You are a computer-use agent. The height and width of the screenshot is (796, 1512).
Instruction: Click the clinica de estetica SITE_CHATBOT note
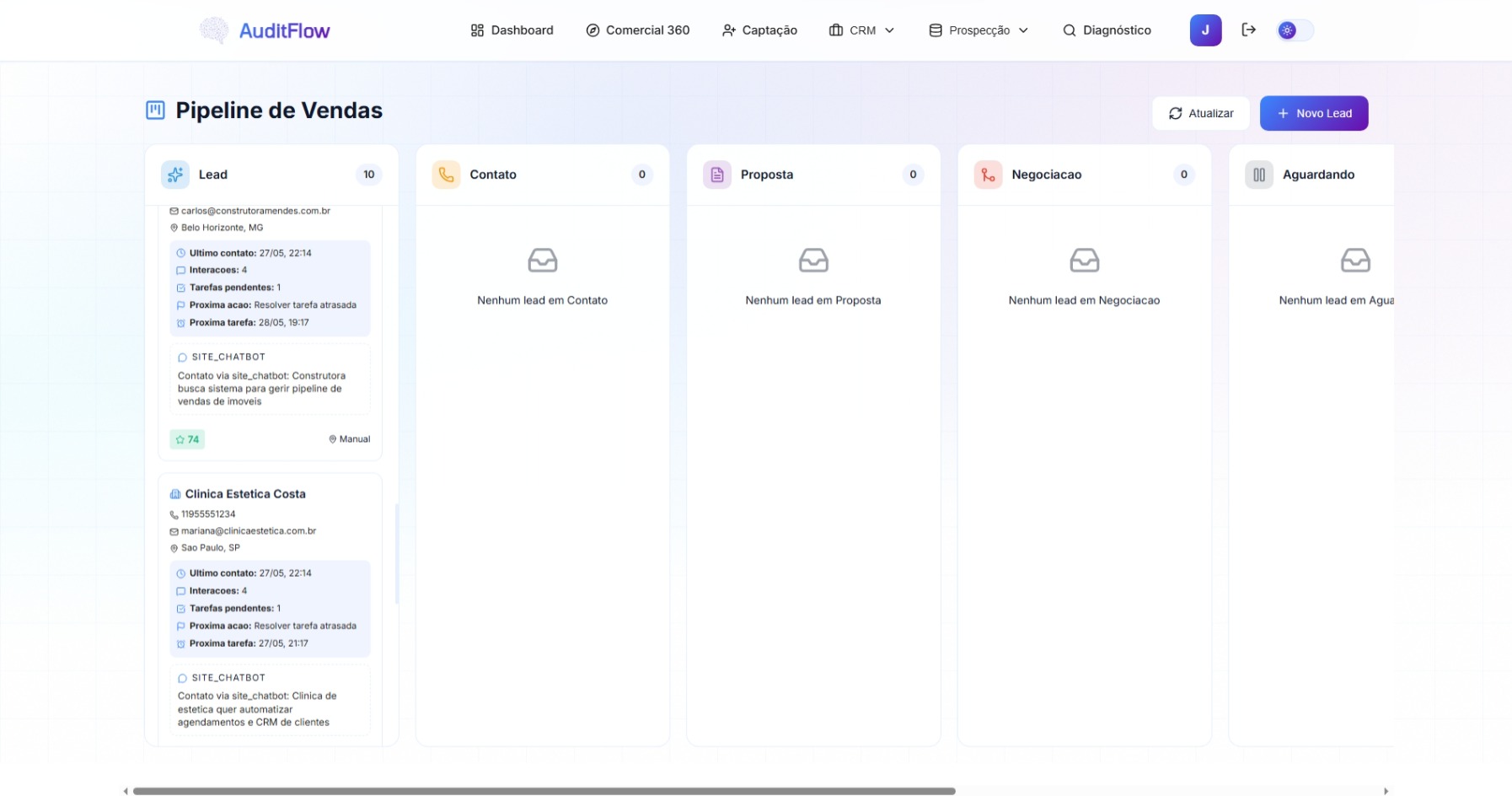pos(270,700)
